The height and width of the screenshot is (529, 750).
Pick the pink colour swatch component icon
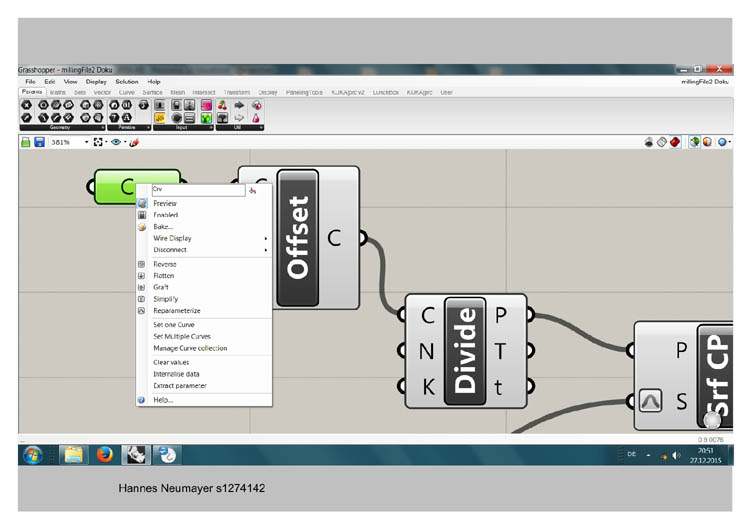click(206, 105)
